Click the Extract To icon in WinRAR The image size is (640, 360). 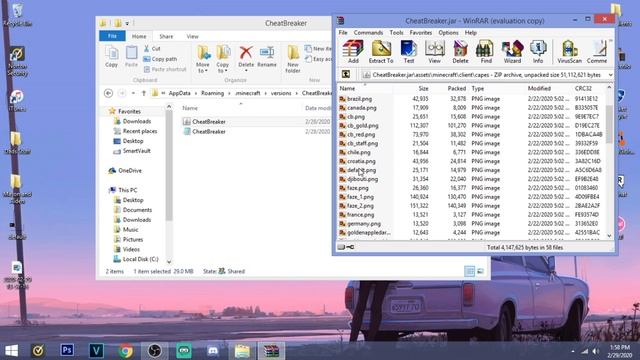[381, 52]
